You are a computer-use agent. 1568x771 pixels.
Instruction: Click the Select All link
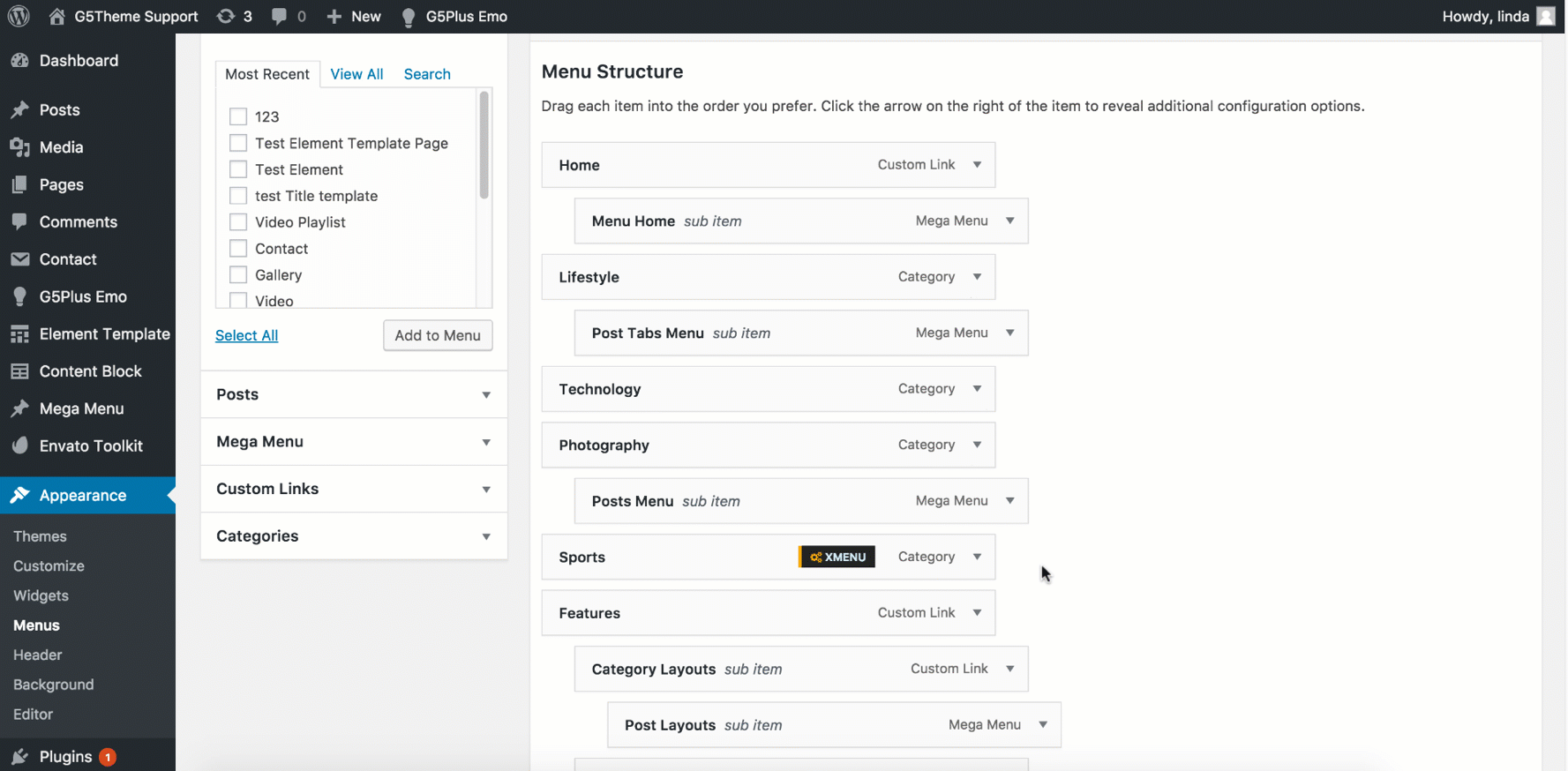coord(246,335)
